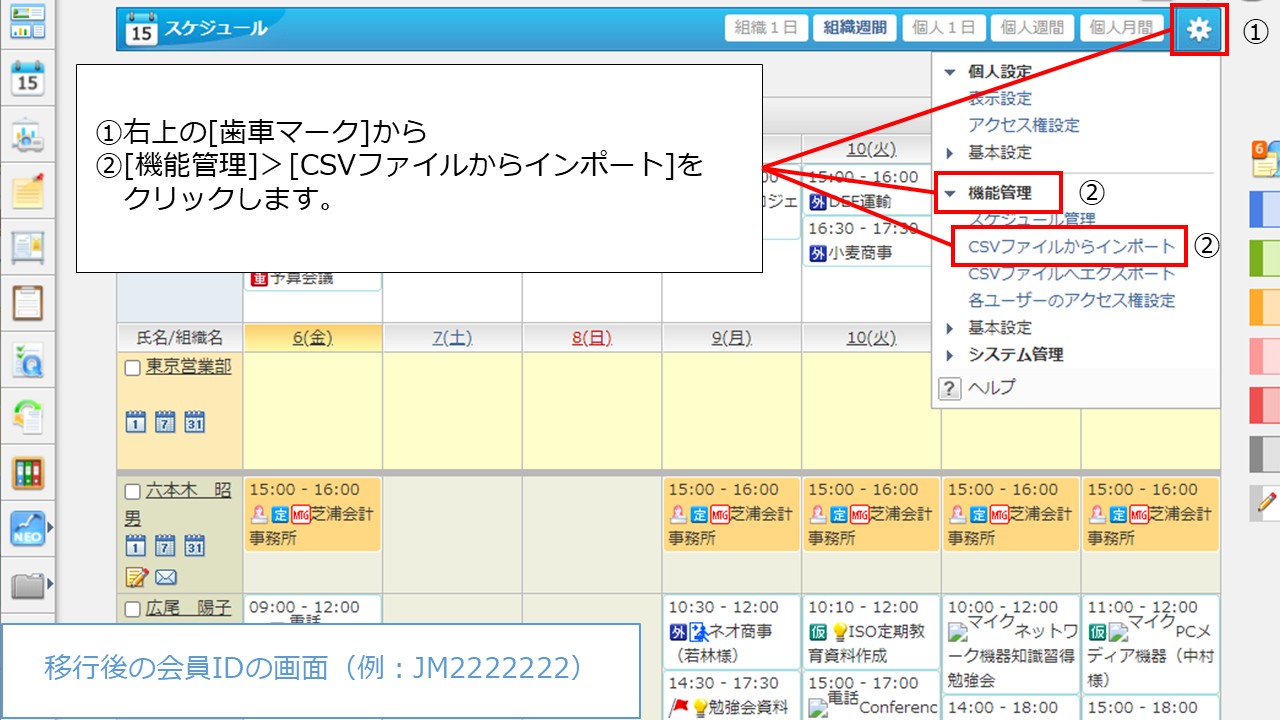
Task: Open the 9(月) date link
Action: tap(731, 338)
